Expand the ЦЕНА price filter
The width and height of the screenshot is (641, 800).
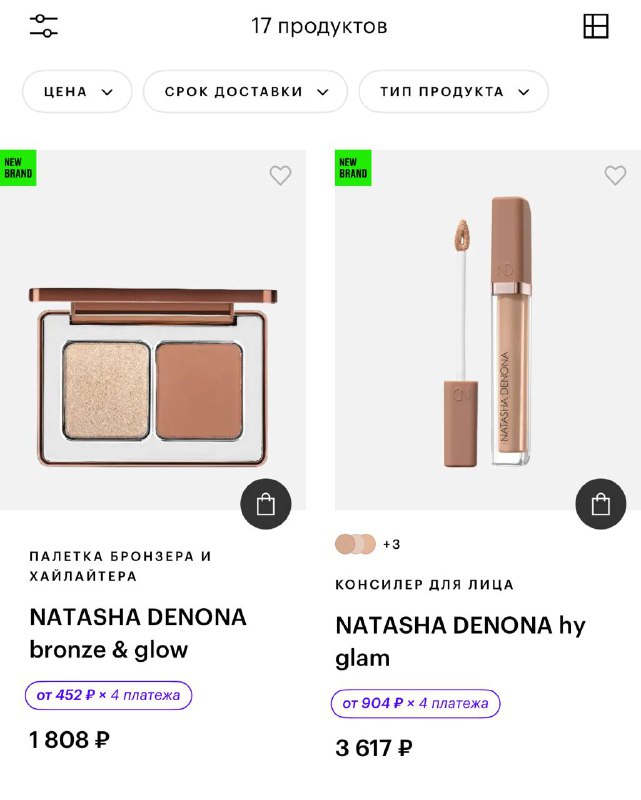(77, 91)
